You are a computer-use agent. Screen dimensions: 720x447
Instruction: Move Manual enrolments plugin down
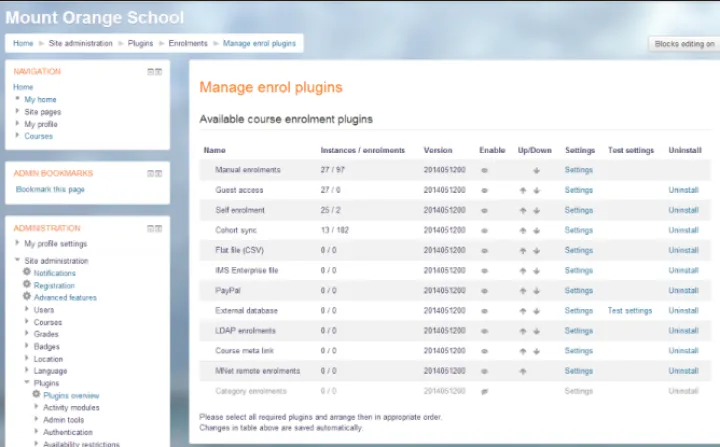(x=537, y=170)
